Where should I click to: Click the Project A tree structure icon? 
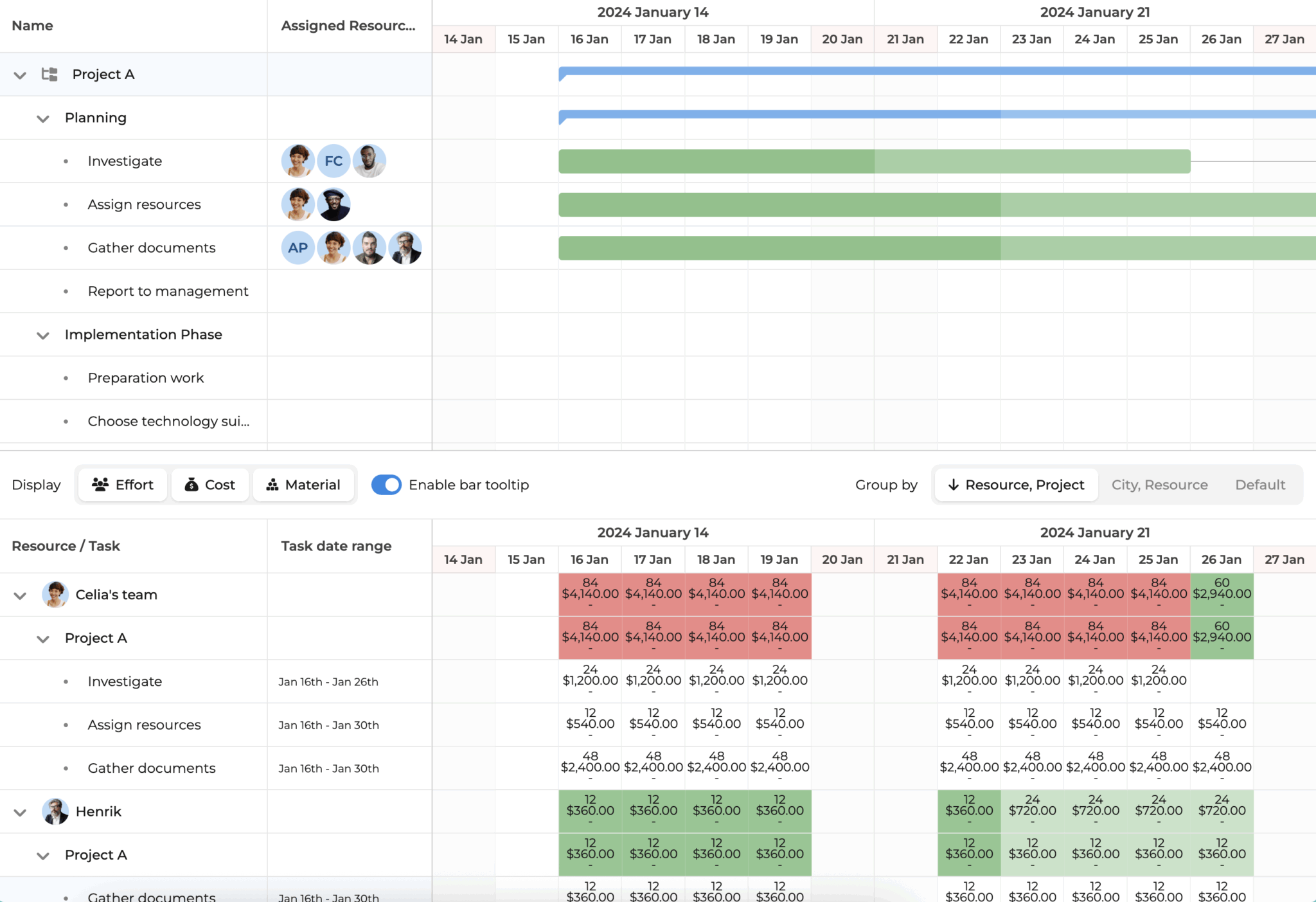49,75
